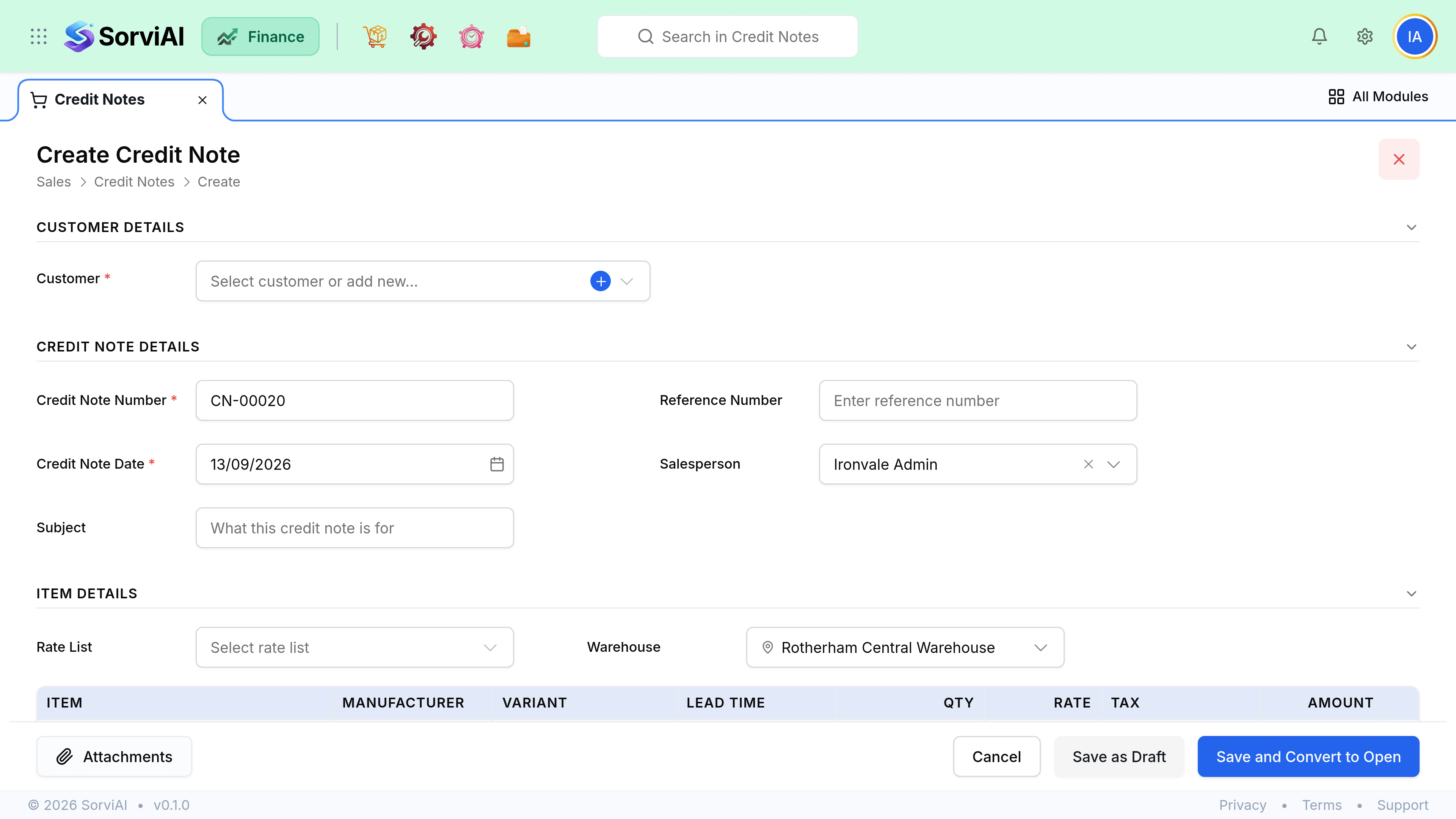The width and height of the screenshot is (1456, 819).
Task: Open Attachments
Action: (114, 756)
